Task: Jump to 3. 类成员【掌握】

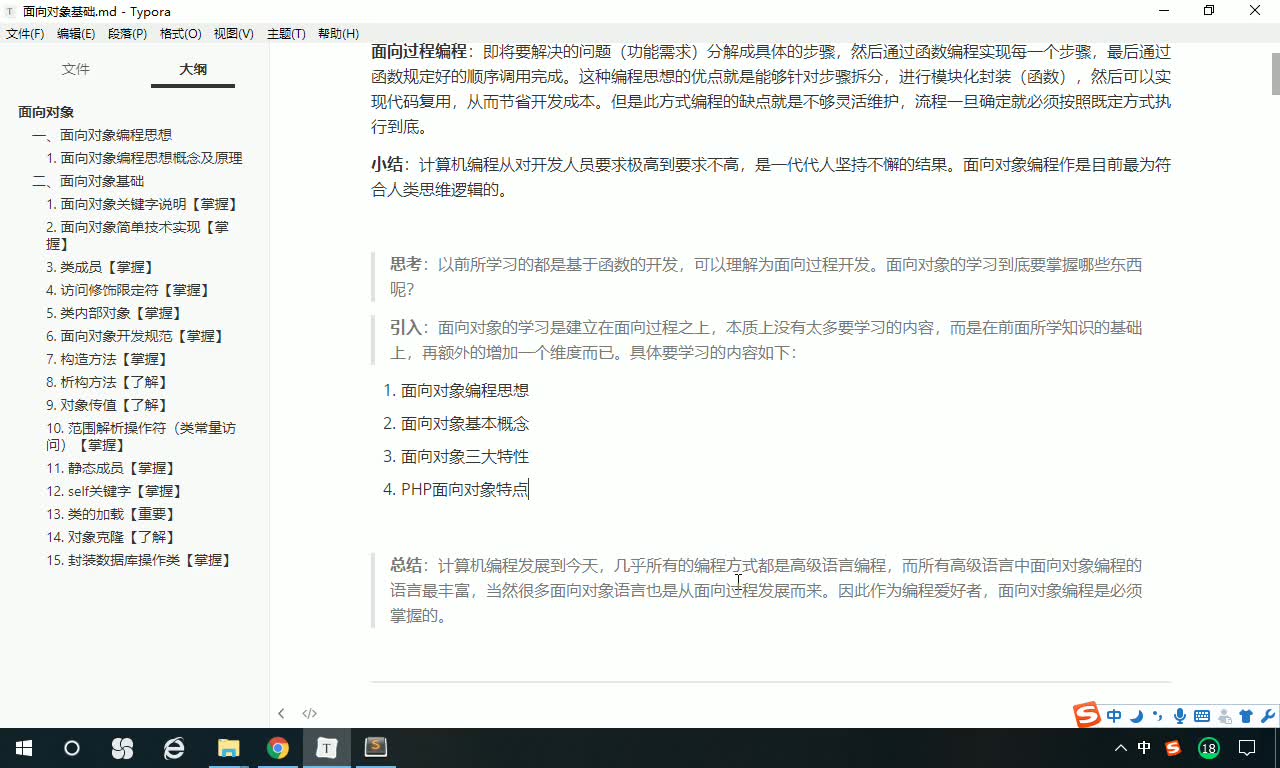Action: [x=101, y=267]
